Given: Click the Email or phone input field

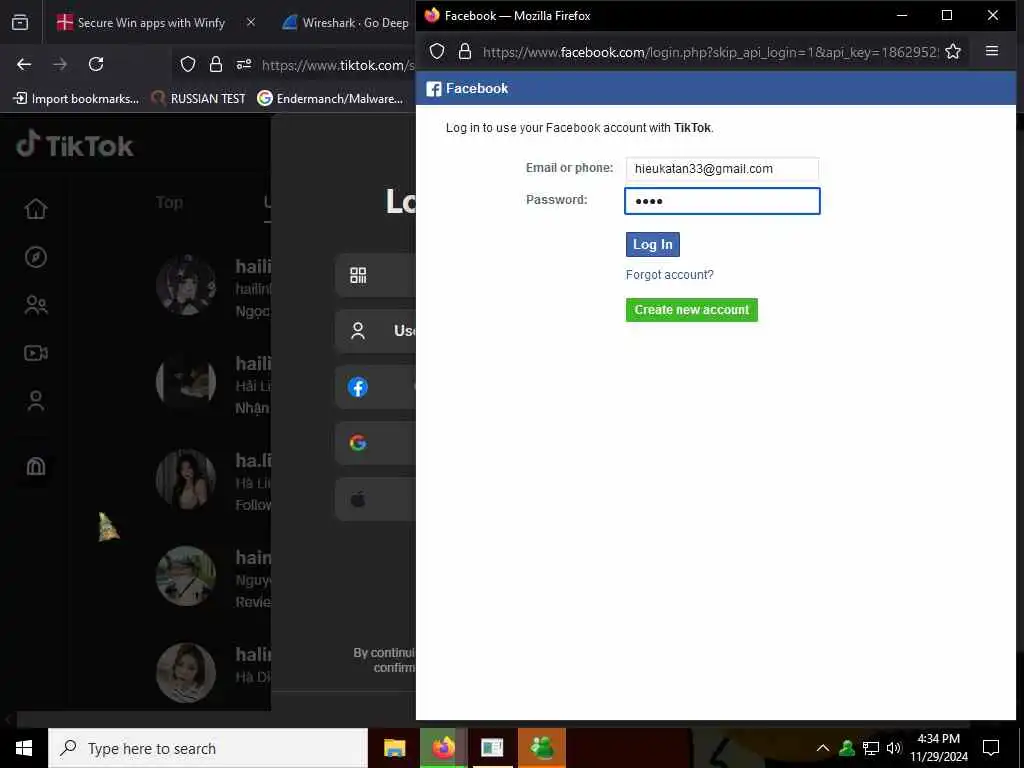Looking at the screenshot, I should tap(722, 168).
